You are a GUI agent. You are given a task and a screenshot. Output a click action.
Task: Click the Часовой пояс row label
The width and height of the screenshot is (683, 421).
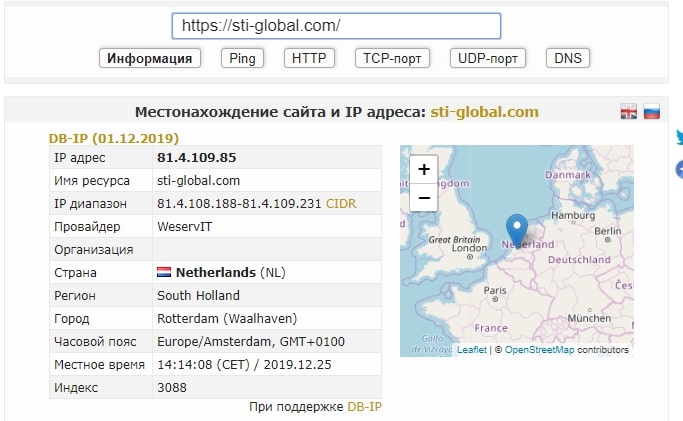click(x=95, y=342)
